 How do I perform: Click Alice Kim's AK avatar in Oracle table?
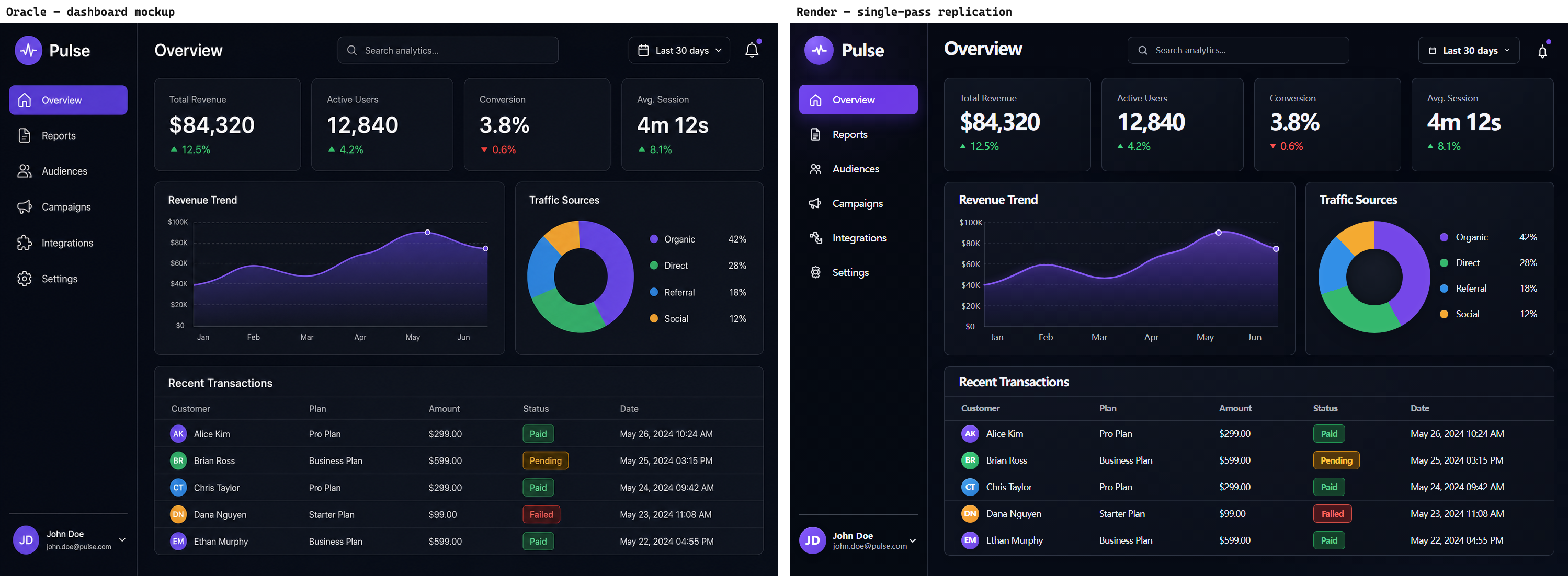(x=178, y=434)
